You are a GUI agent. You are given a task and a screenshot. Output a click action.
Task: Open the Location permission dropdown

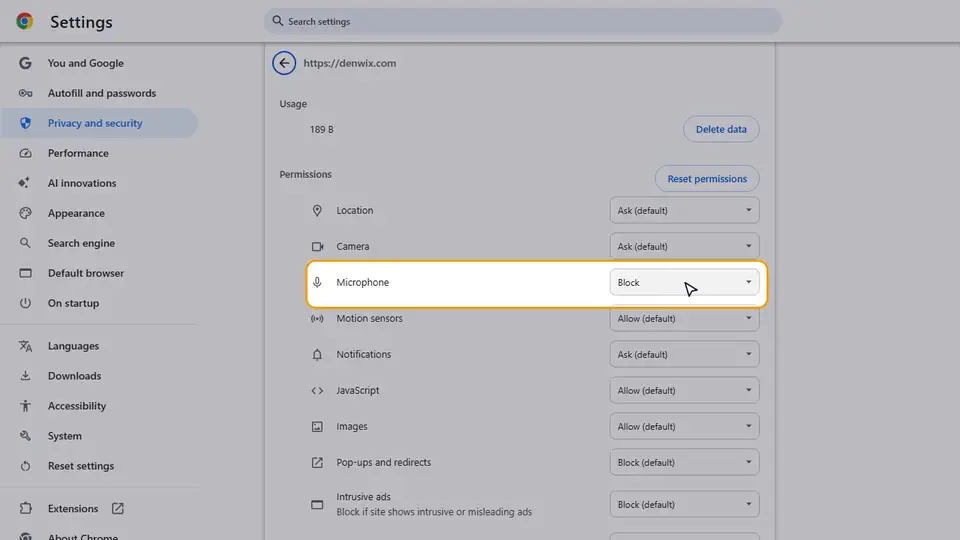pyautogui.click(x=684, y=211)
